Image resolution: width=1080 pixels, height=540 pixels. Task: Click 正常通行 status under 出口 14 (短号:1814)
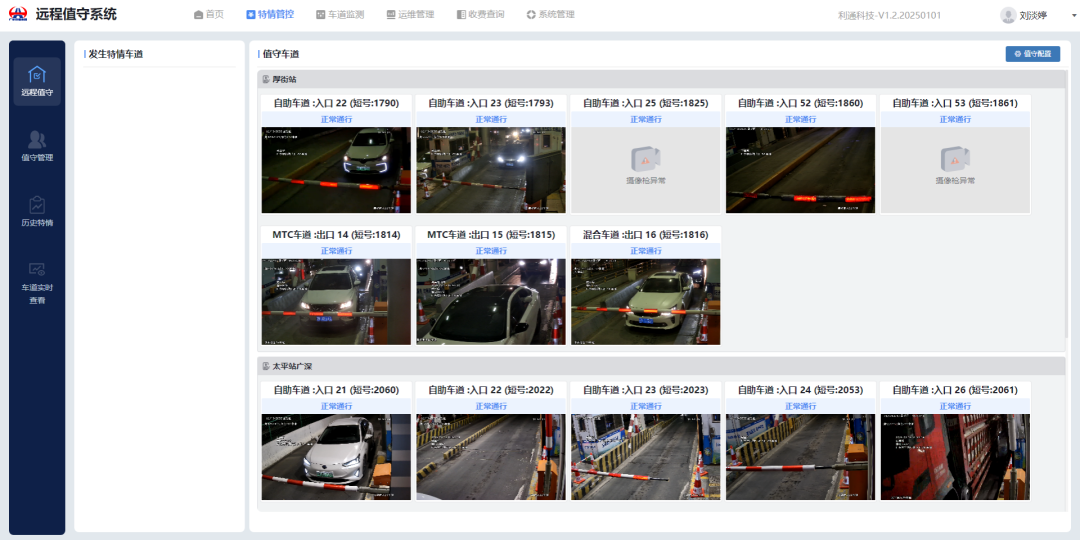pyautogui.click(x=336, y=251)
